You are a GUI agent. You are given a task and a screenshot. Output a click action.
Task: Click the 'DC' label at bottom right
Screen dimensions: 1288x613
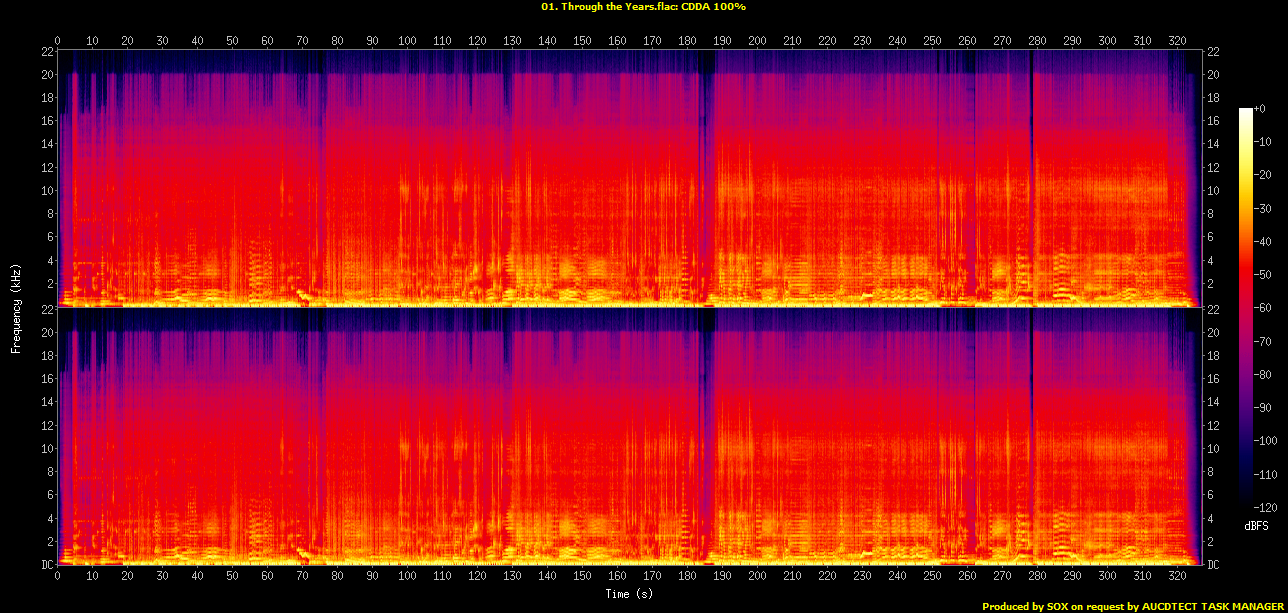(x=1211, y=565)
